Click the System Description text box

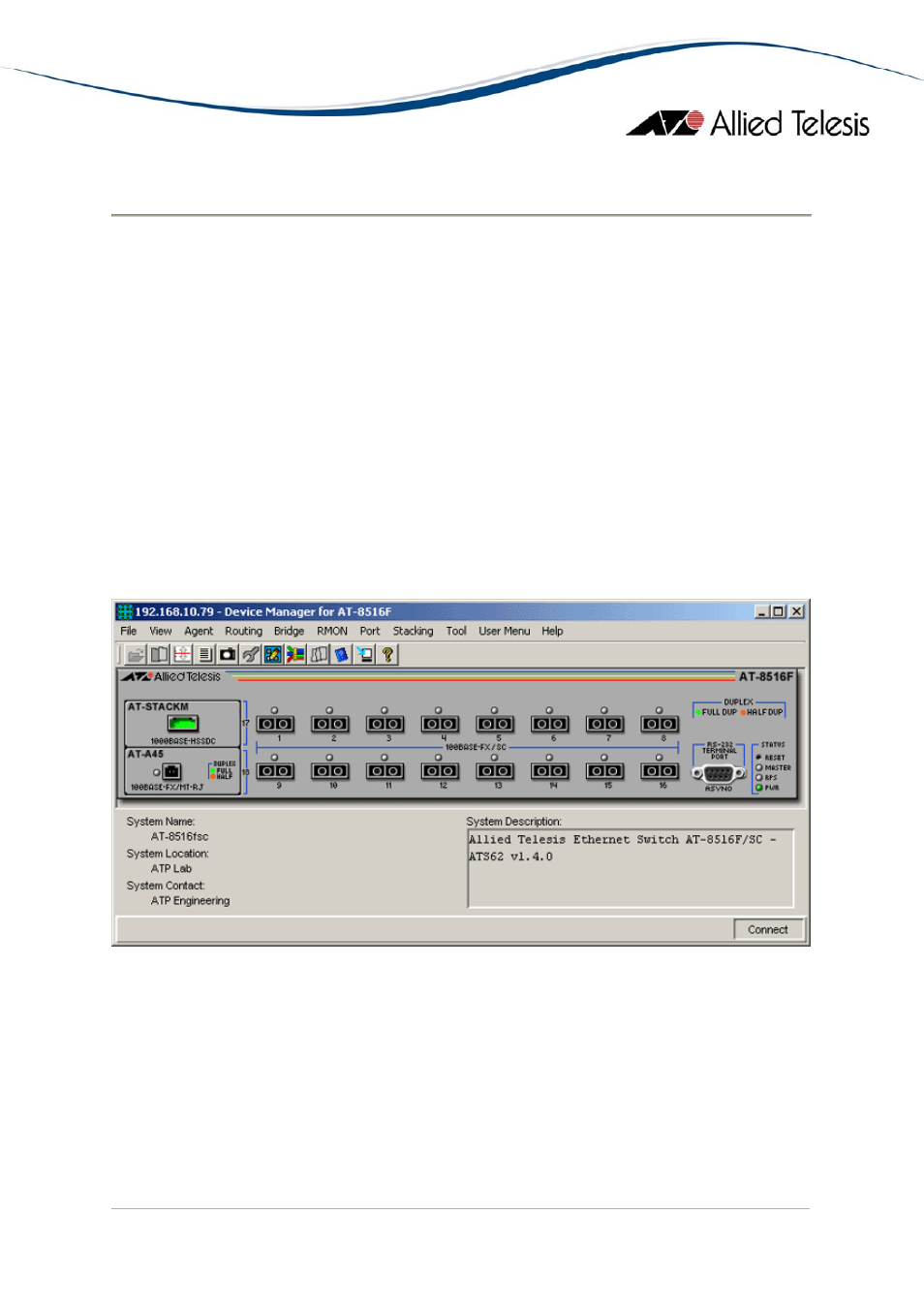click(x=631, y=868)
